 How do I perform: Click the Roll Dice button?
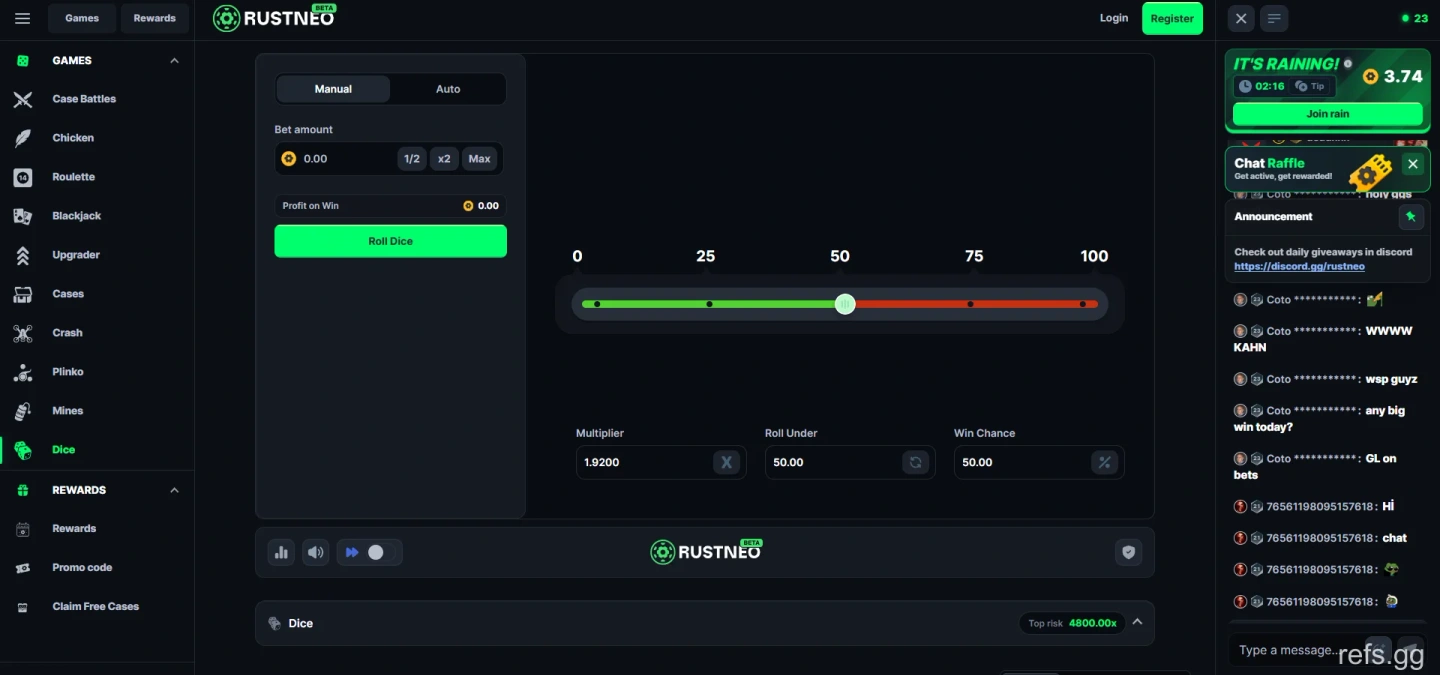point(391,241)
